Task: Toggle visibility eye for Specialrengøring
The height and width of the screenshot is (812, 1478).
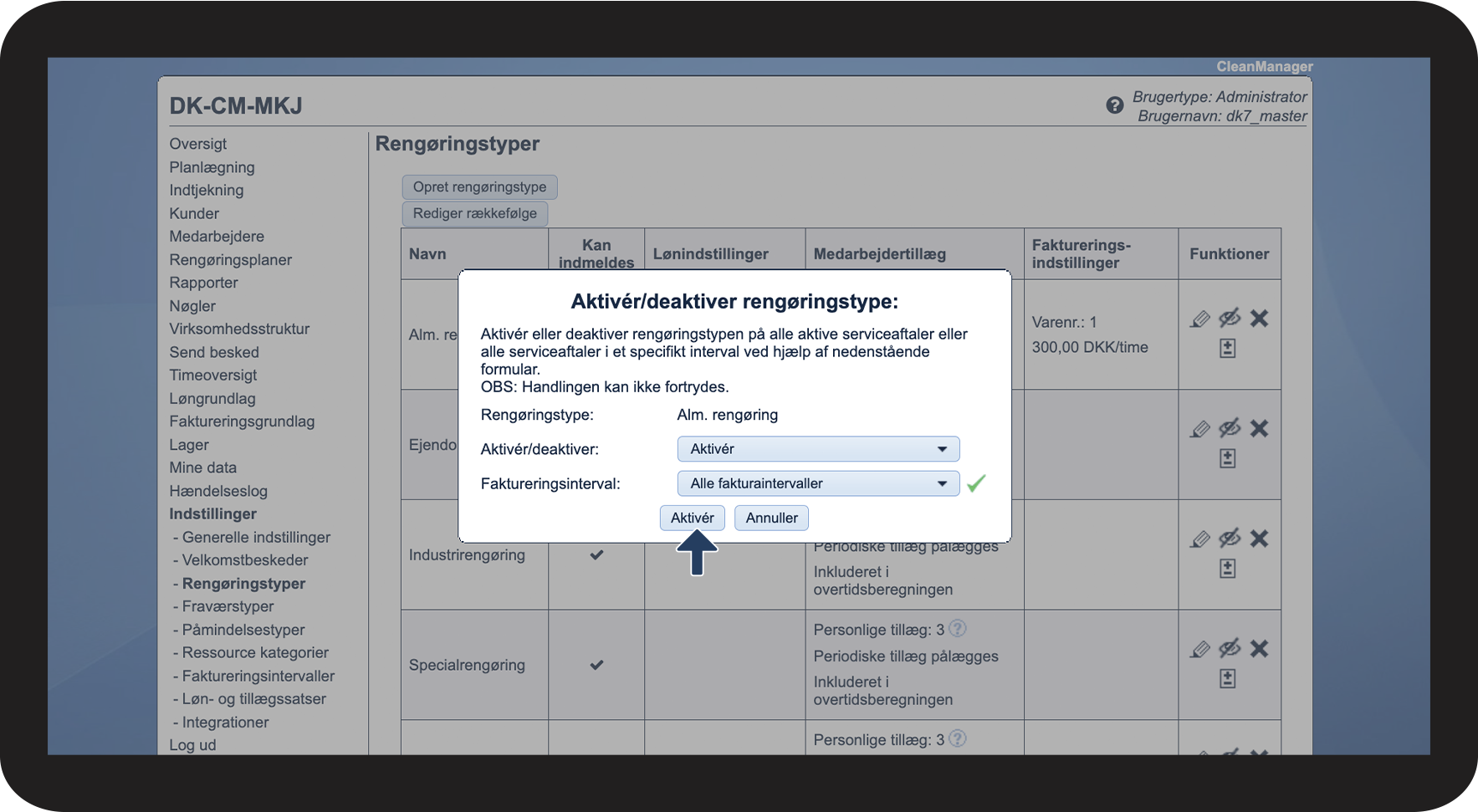Action: click(1230, 649)
